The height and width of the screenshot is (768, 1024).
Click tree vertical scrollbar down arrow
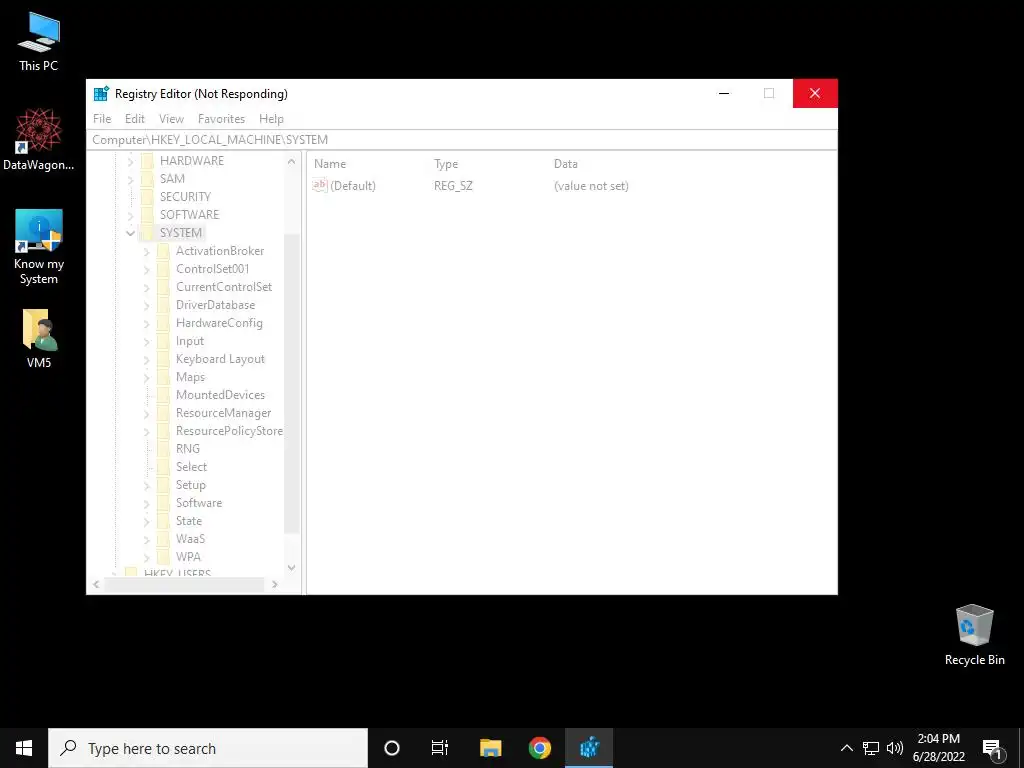(292, 568)
